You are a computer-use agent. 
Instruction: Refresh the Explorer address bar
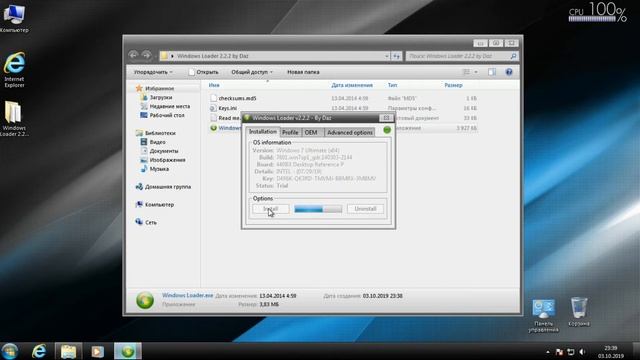396,56
